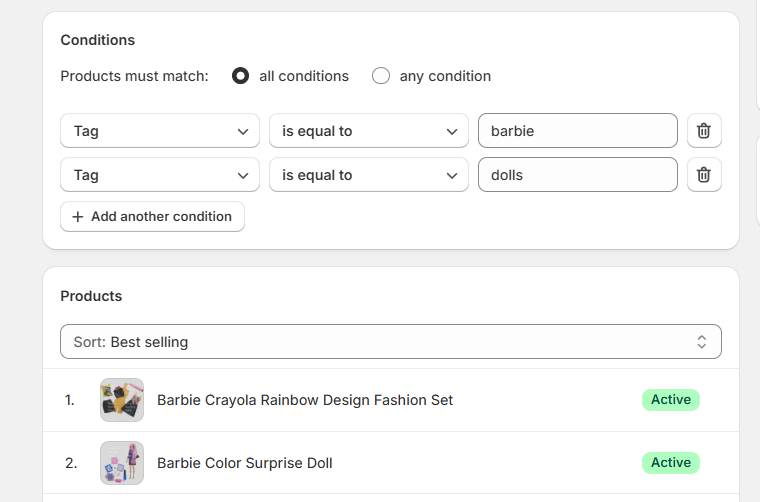
Task: Expand first 'is equal to' operator dropdown
Action: pyautogui.click(x=369, y=131)
